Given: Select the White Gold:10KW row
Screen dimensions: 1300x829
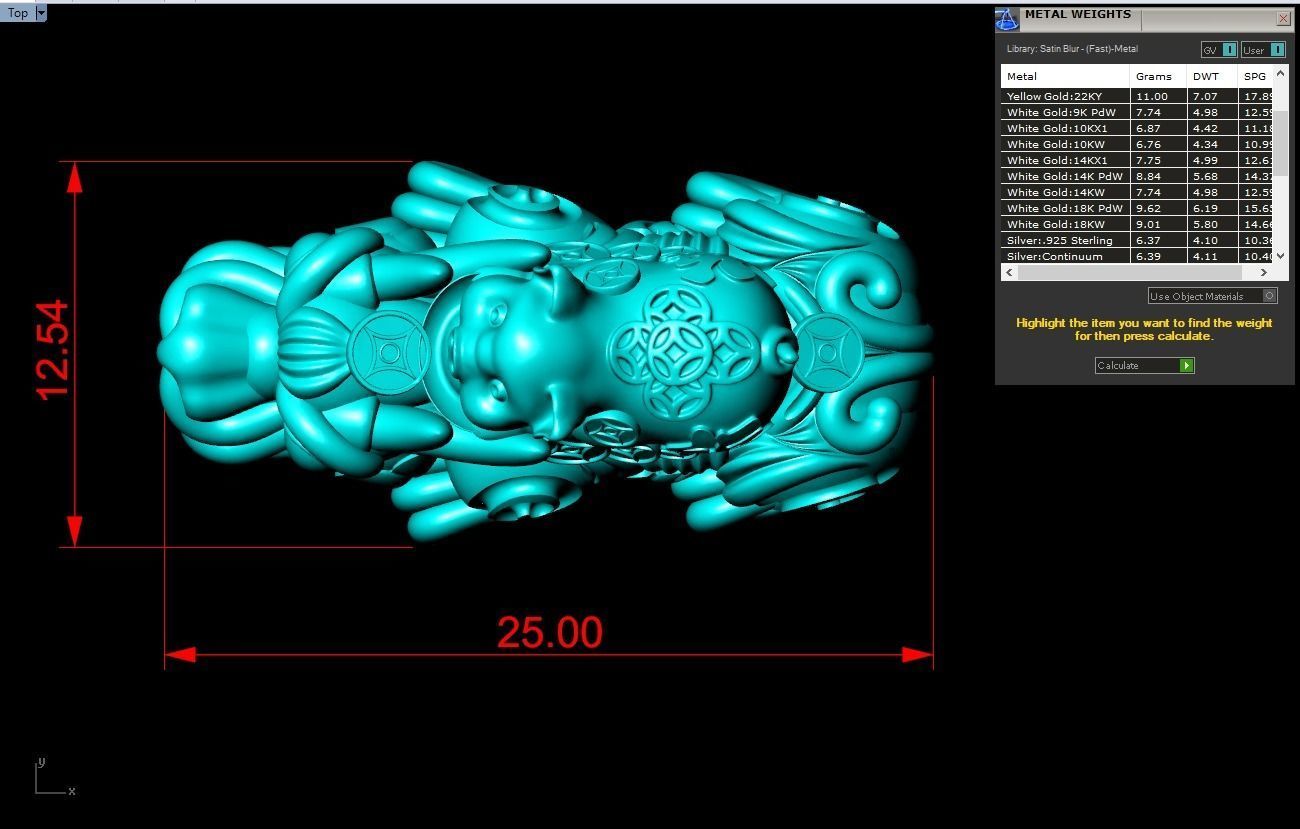Looking at the screenshot, I should [x=1137, y=144].
